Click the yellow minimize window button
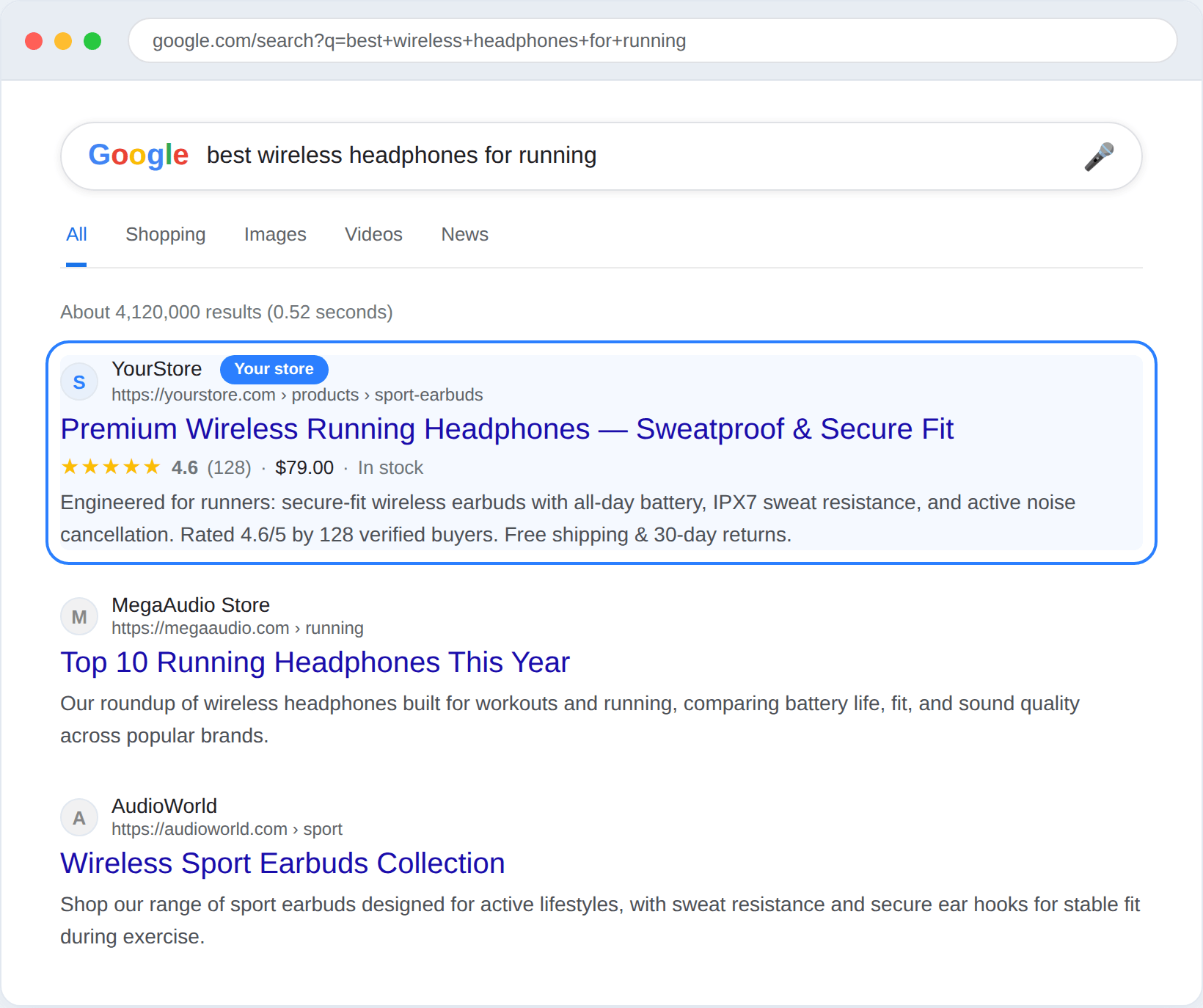 click(x=63, y=41)
